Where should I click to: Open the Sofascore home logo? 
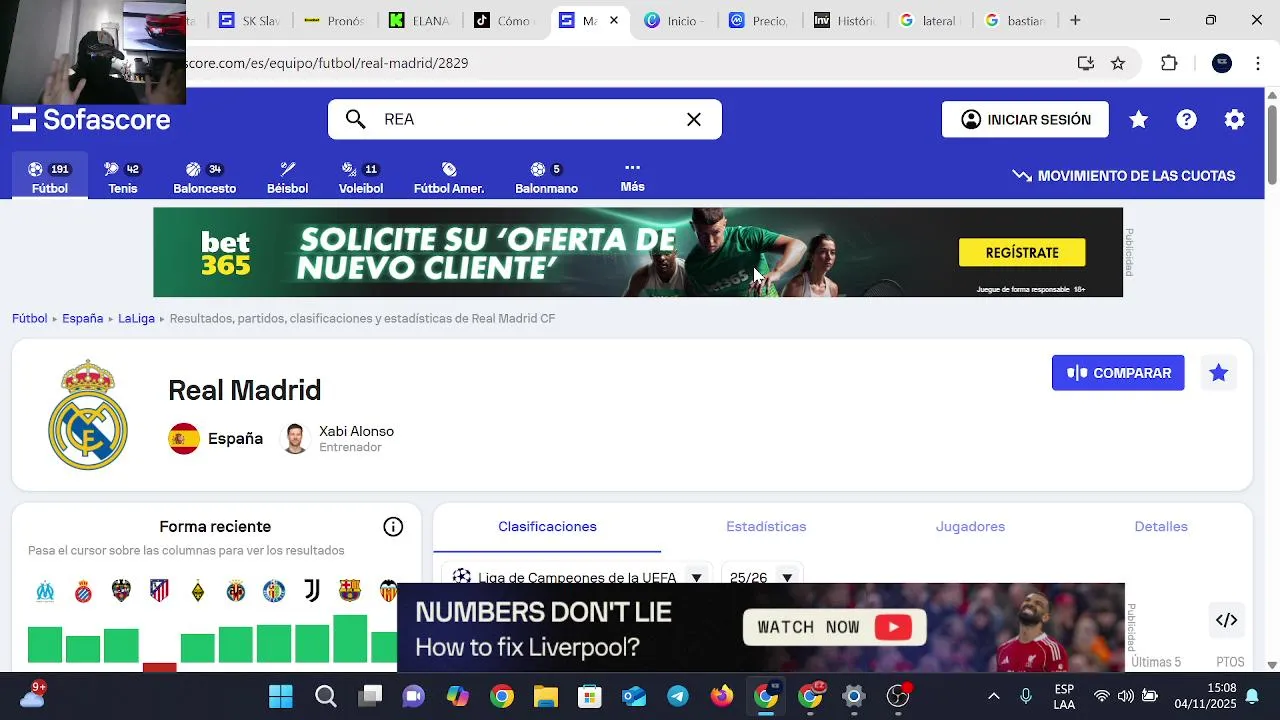[x=91, y=120]
